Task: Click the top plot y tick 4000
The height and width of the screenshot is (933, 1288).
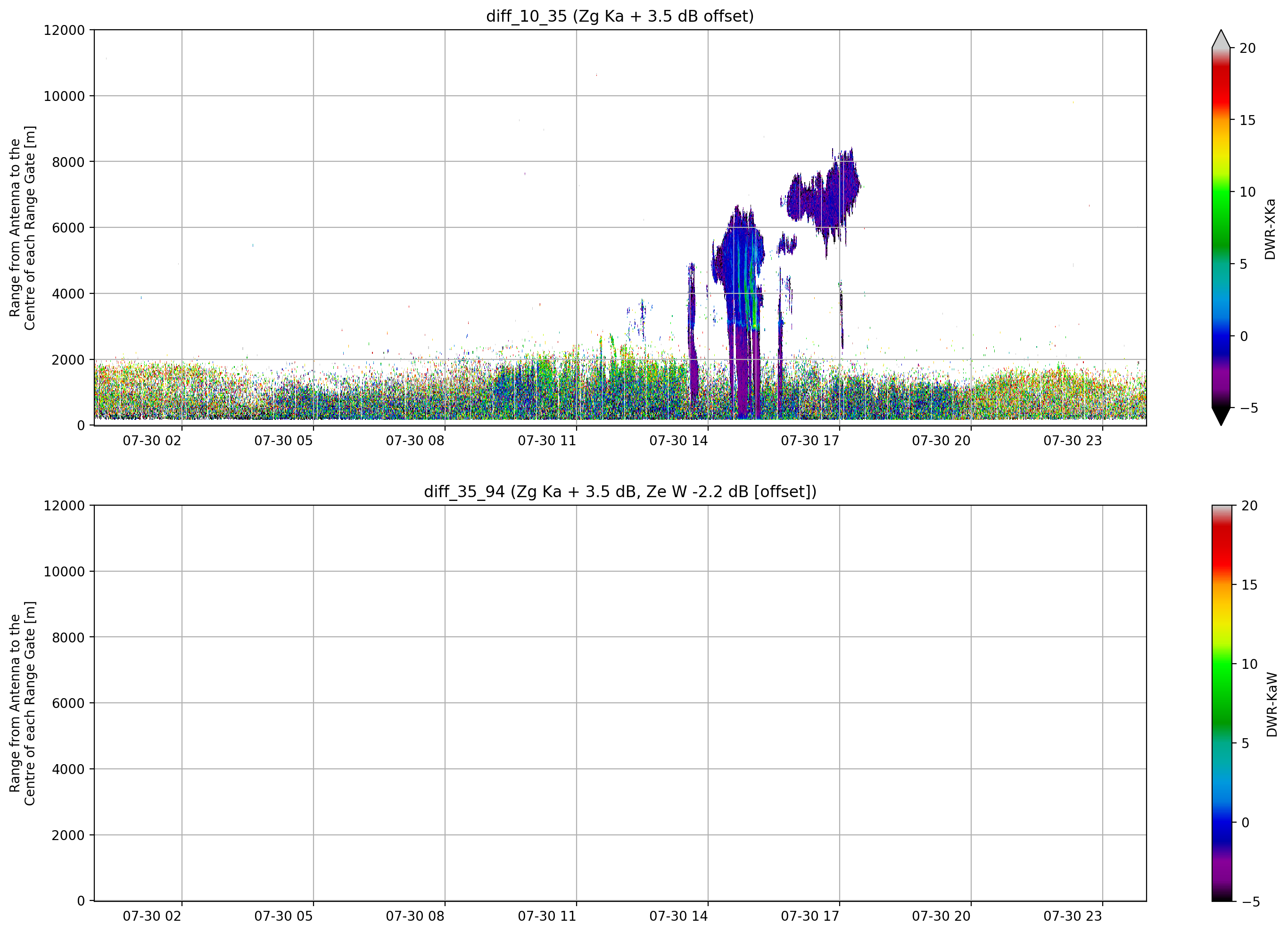Action: point(68,294)
